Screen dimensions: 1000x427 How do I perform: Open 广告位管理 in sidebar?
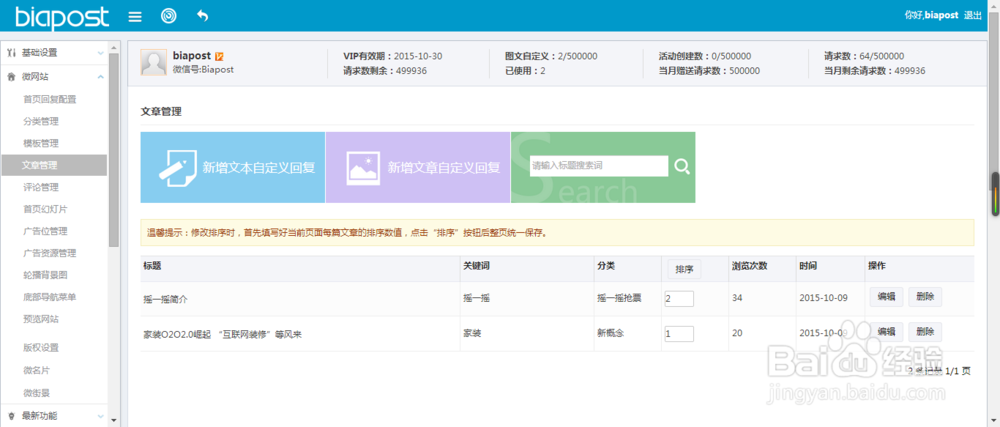coord(45,231)
